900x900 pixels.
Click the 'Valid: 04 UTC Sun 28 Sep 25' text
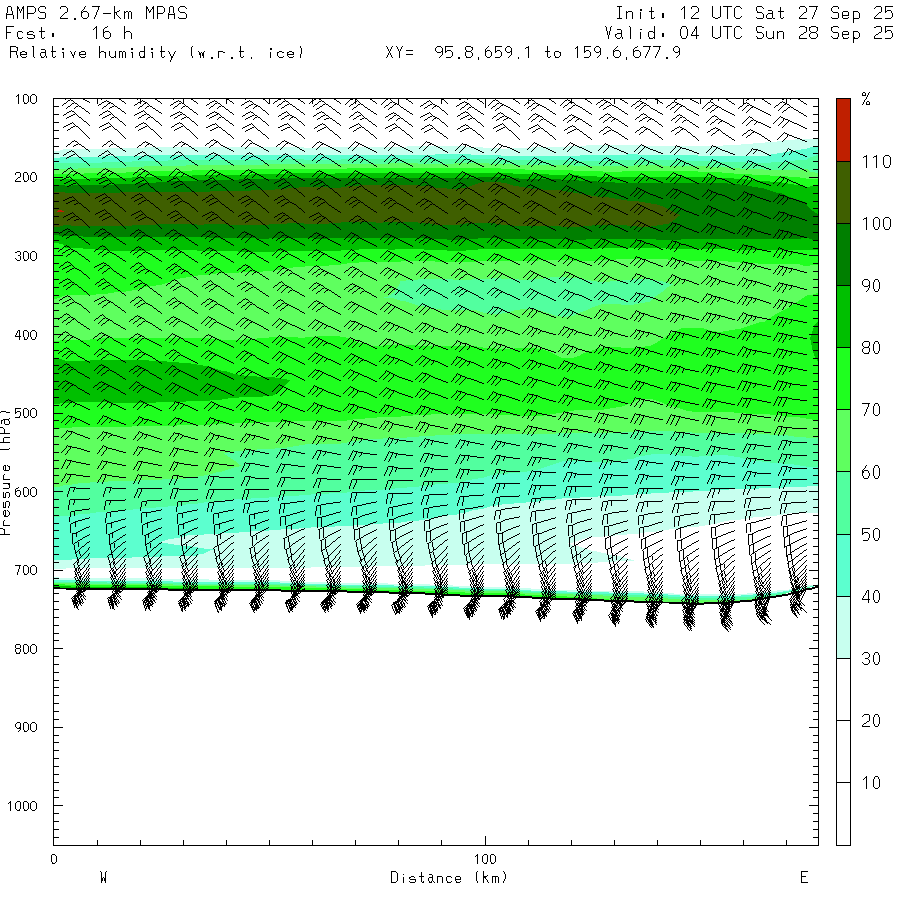coord(749,33)
